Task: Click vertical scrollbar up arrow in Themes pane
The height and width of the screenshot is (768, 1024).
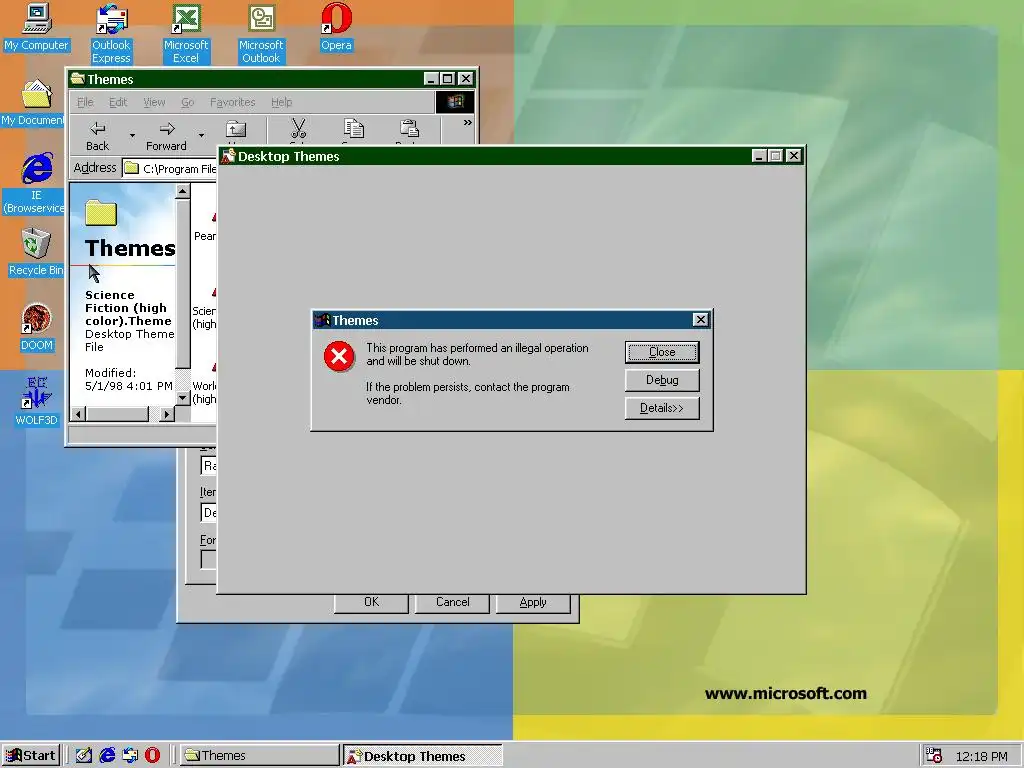Action: coord(183,191)
